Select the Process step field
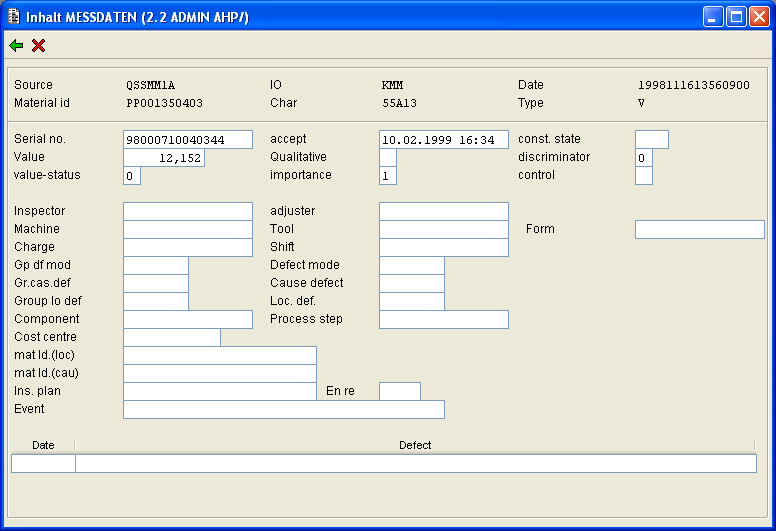Image resolution: width=776 pixels, height=531 pixels. click(x=444, y=319)
